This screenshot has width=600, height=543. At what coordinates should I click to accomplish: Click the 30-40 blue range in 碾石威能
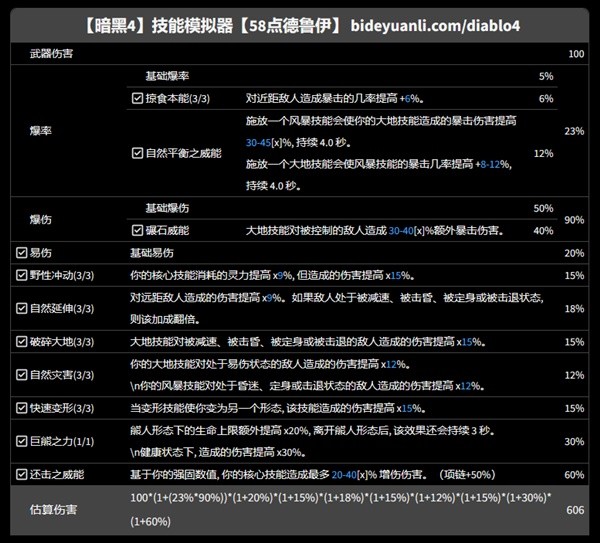(x=401, y=231)
